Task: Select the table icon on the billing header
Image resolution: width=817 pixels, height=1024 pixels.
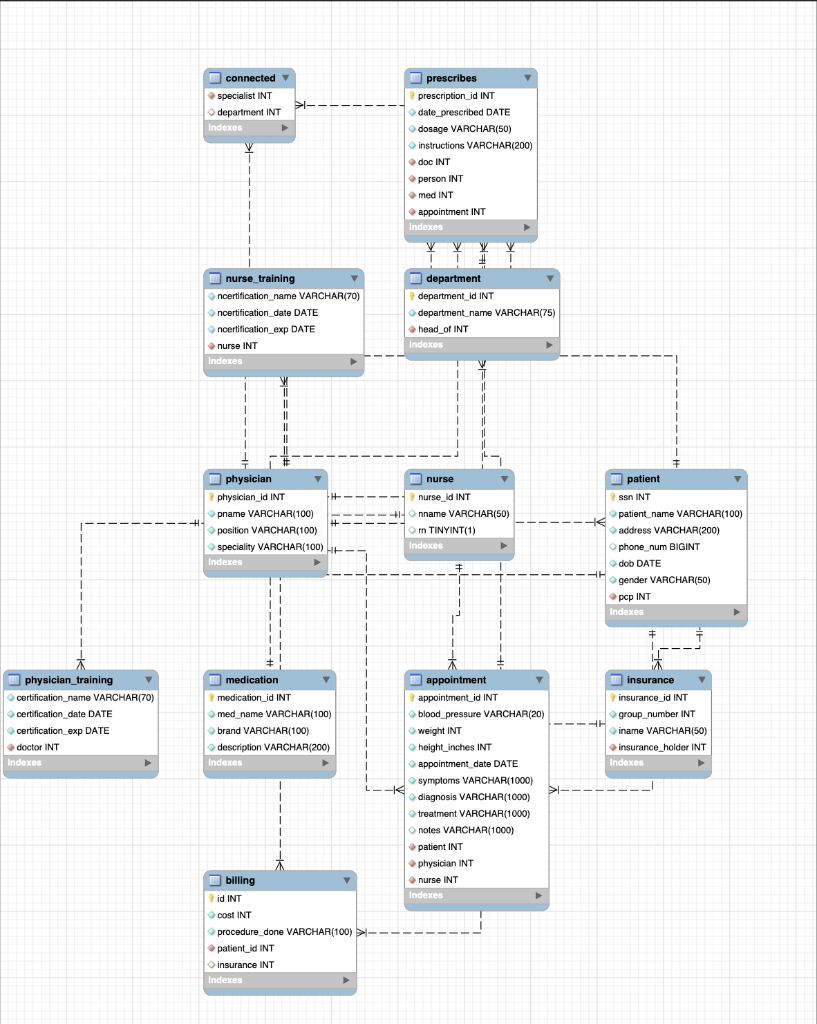Action: point(212,880)
